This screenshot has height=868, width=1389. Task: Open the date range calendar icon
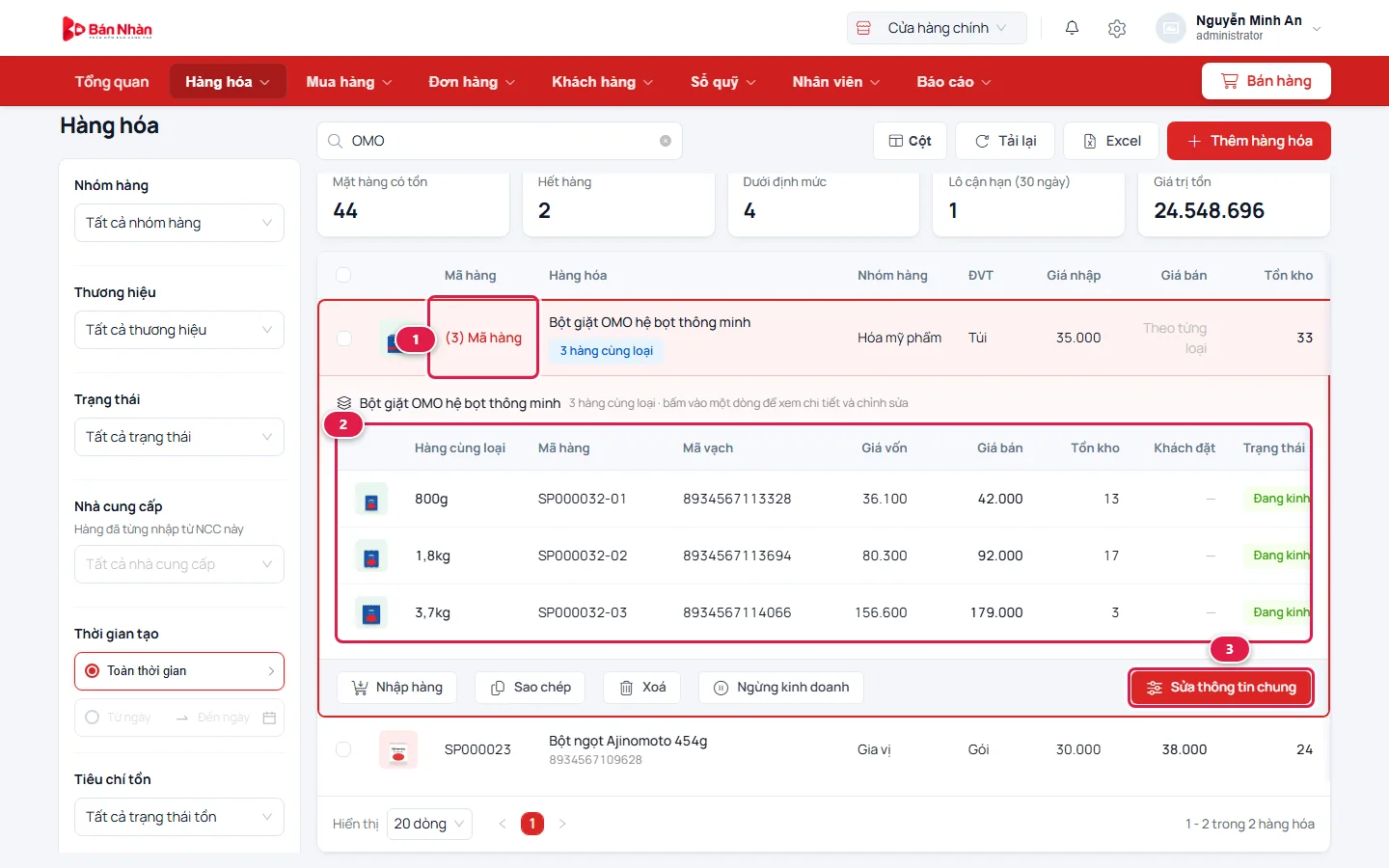point(269,718)
